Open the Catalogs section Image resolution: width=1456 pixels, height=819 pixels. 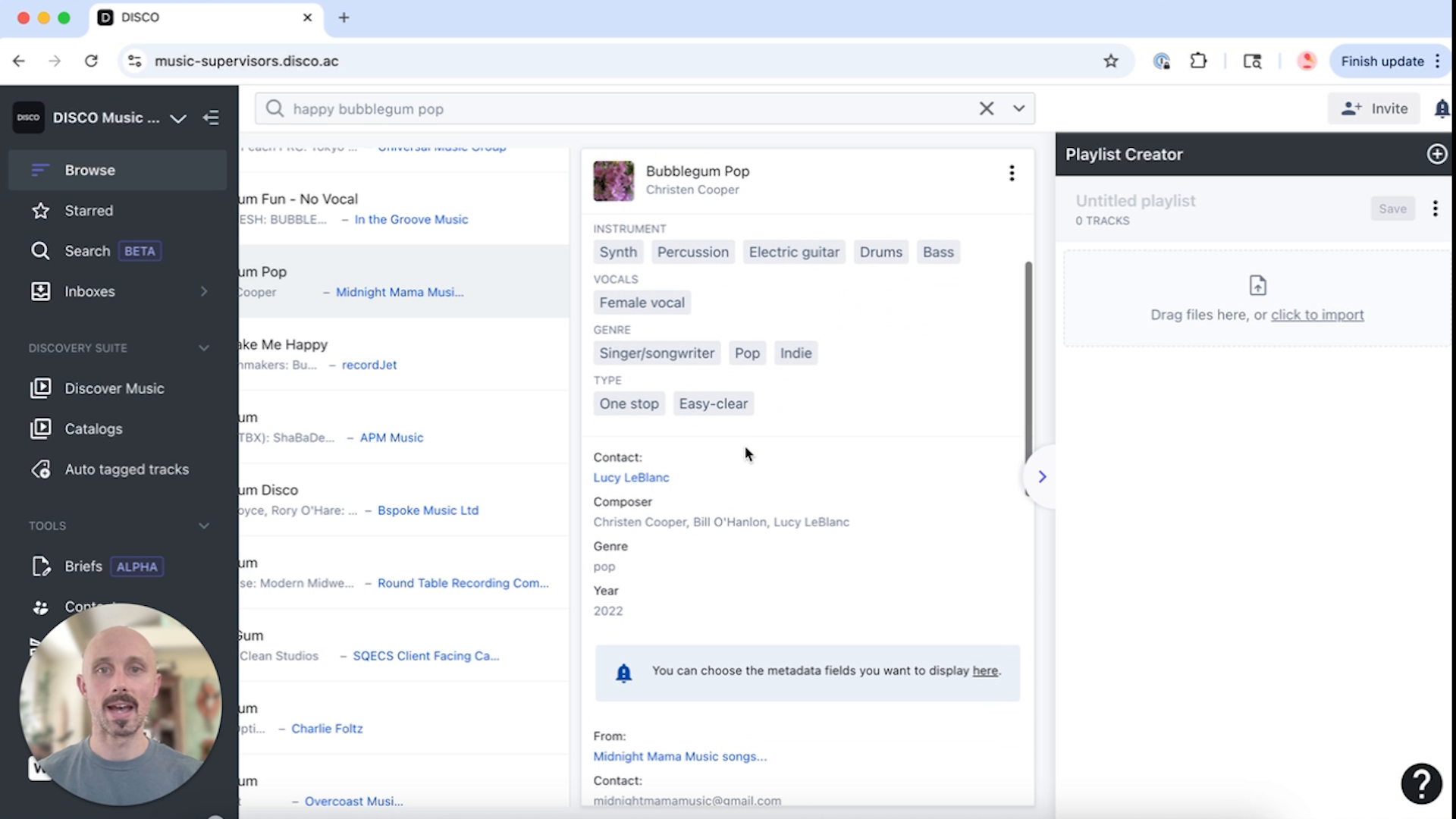(x=93, y=428)
